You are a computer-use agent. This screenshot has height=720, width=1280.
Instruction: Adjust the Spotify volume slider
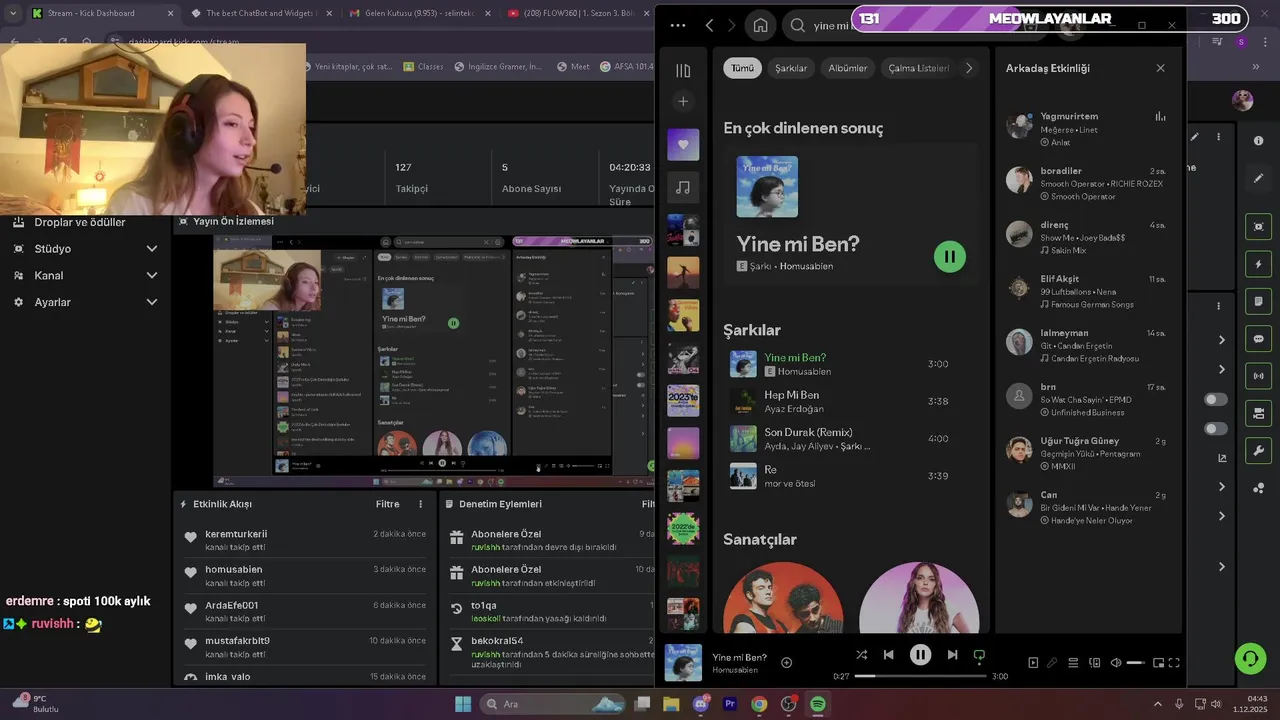click(x=1136, y=662)
